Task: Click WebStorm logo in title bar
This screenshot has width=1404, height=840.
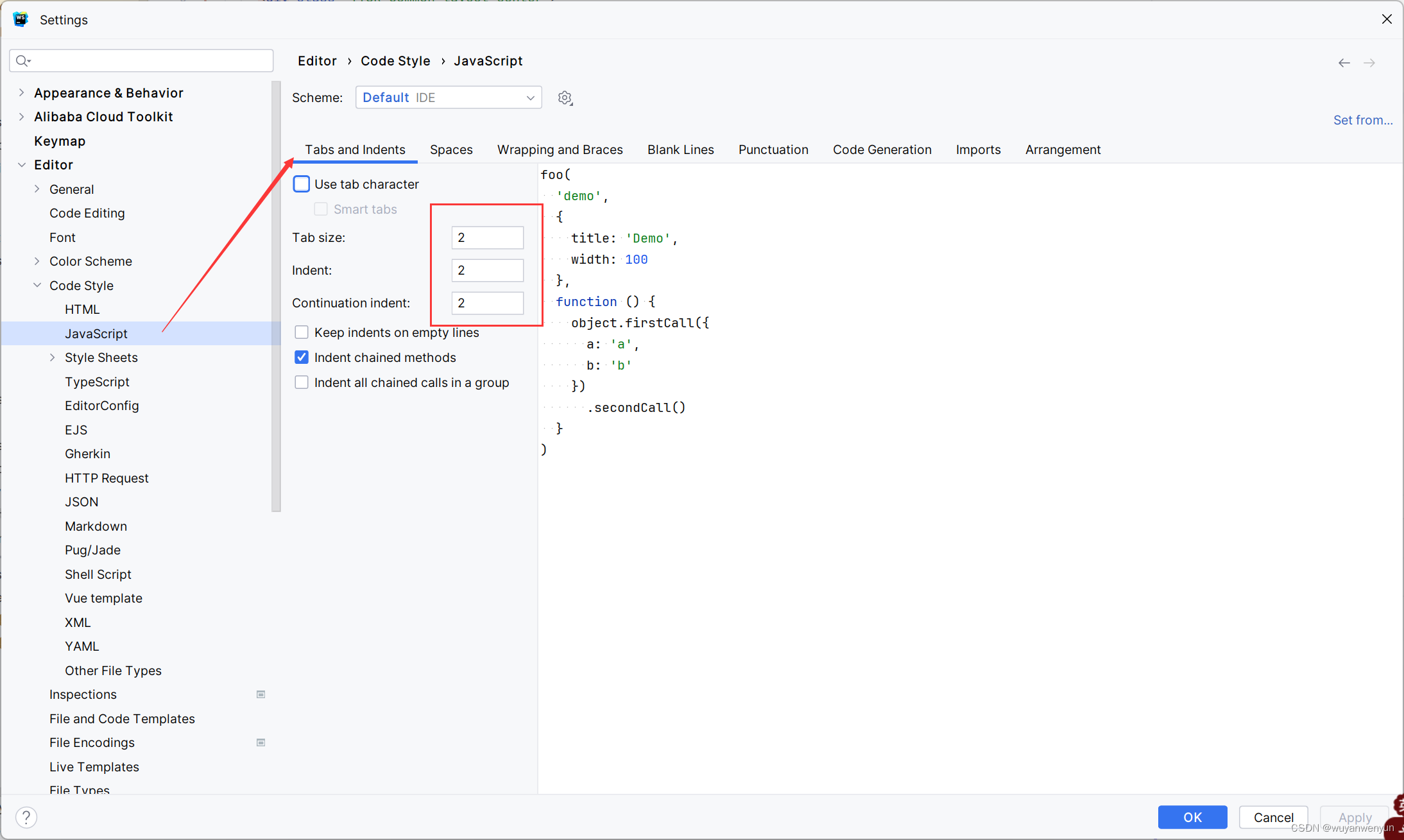Action: pos(21,19)
